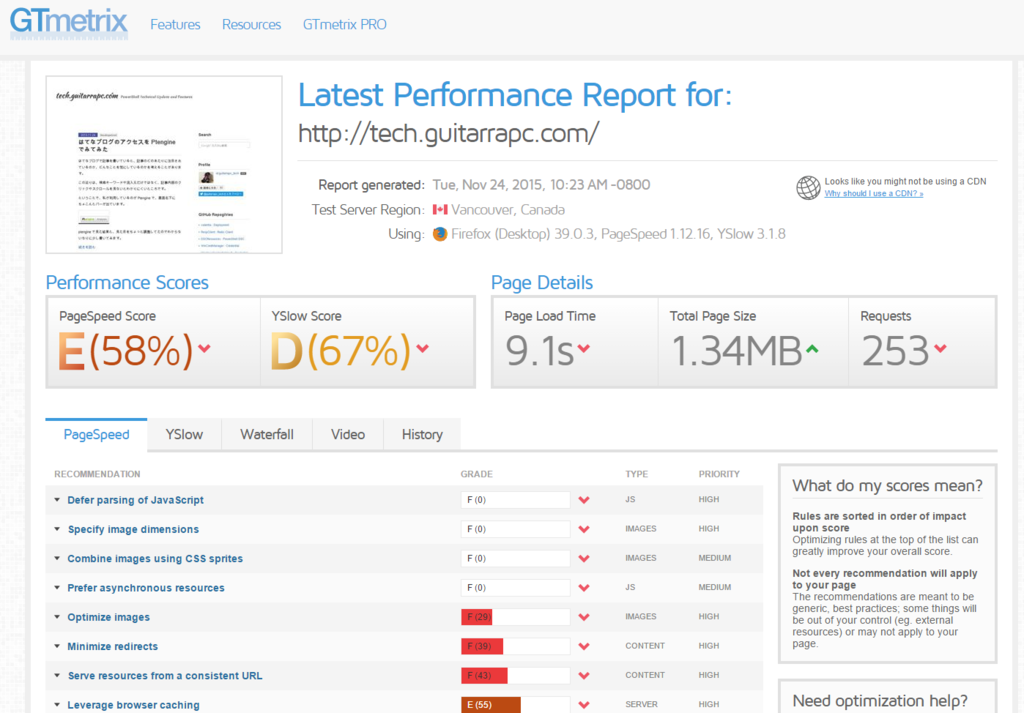Select the PageSpeed tab
Image resolution: width=1024 pixels, height=713 pixels.
97,434
